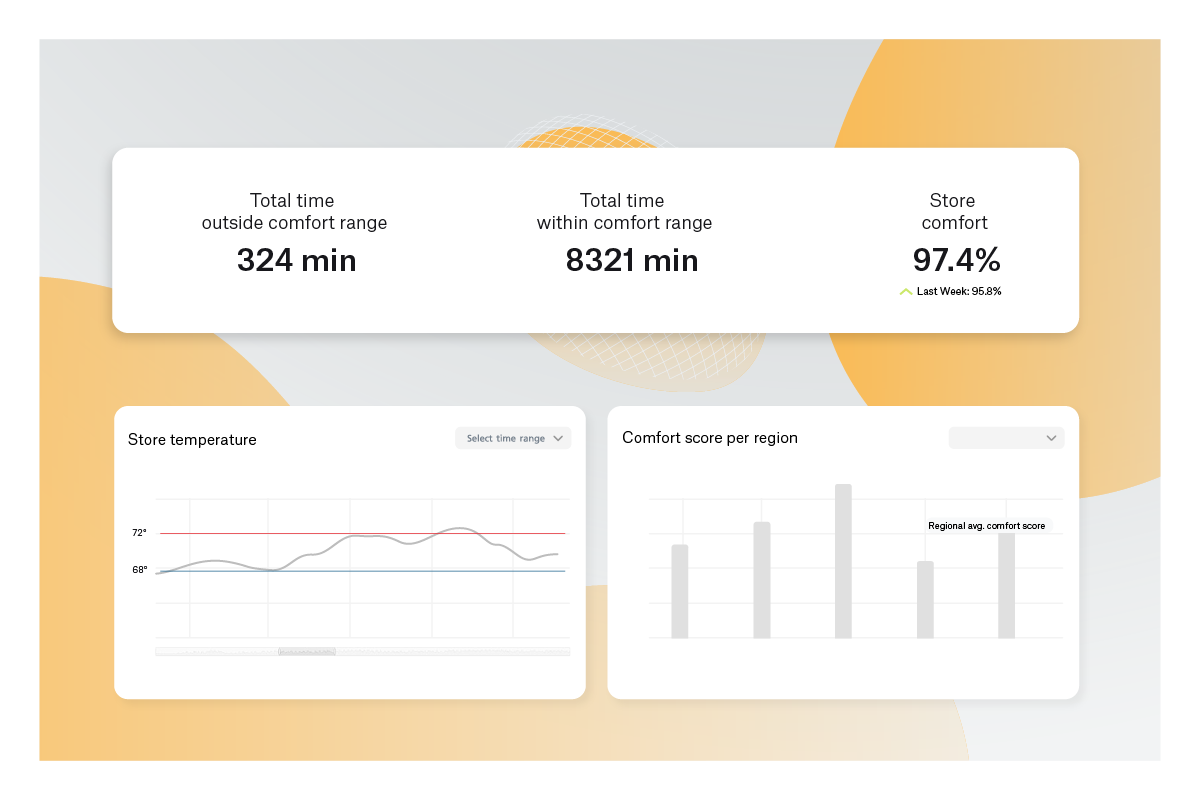Click the shortest fourth bar in comfort chart
The image size is (1200, 800).
click(925, 599)
